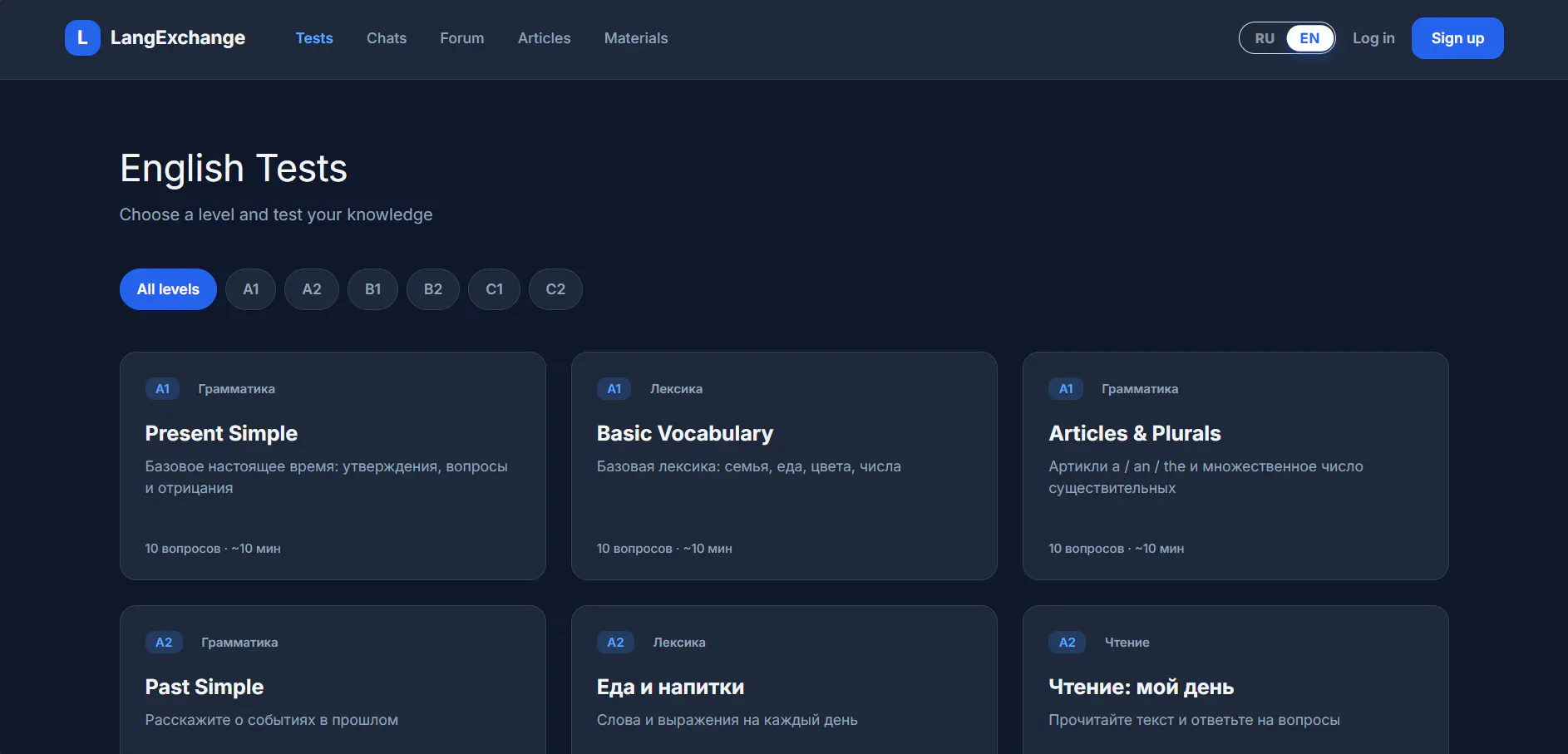
Task: Click the Лексика label on Еда и напитки card
Action: 679,643
